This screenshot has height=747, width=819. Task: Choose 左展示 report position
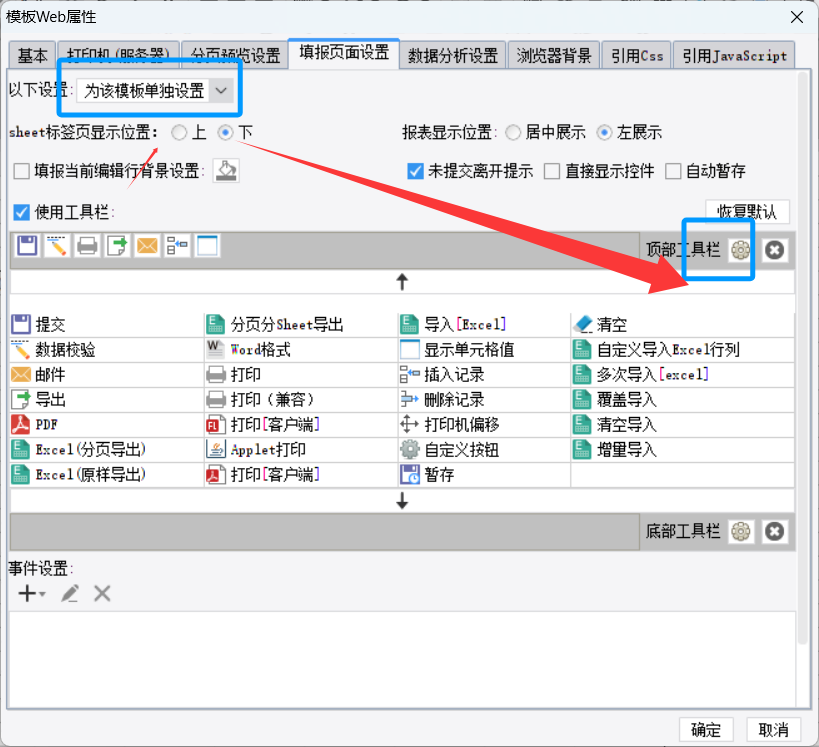(604, 133)
